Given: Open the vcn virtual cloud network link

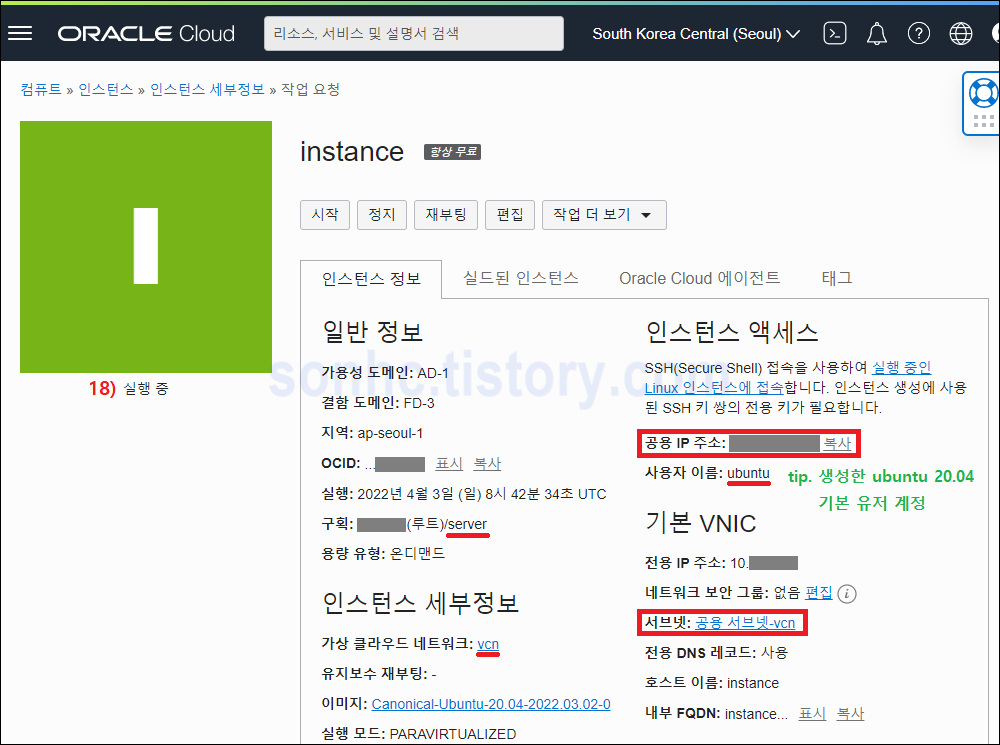Looking at the screenshot, I should [488, 644].
